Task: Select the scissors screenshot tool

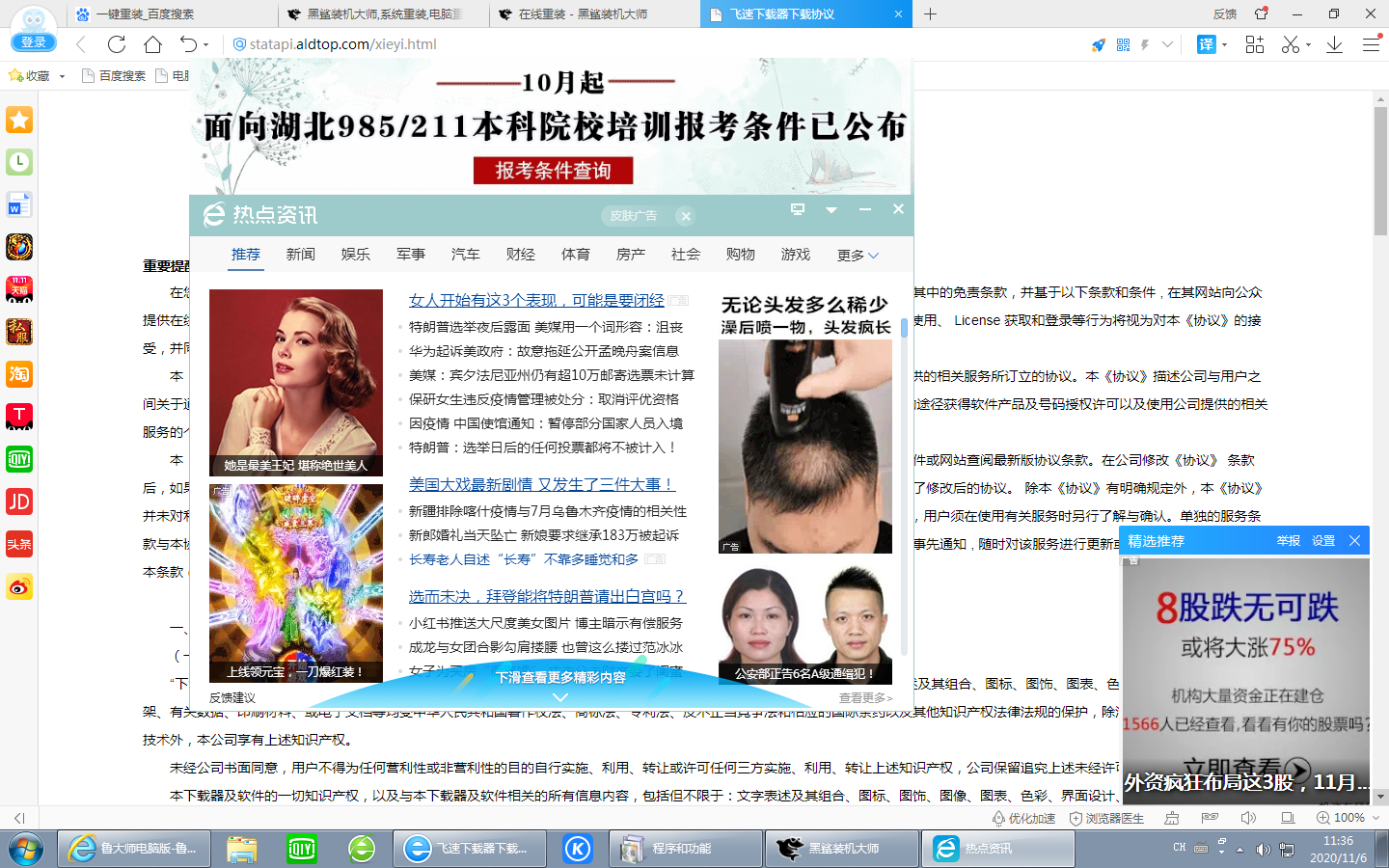Action: 1291,44
